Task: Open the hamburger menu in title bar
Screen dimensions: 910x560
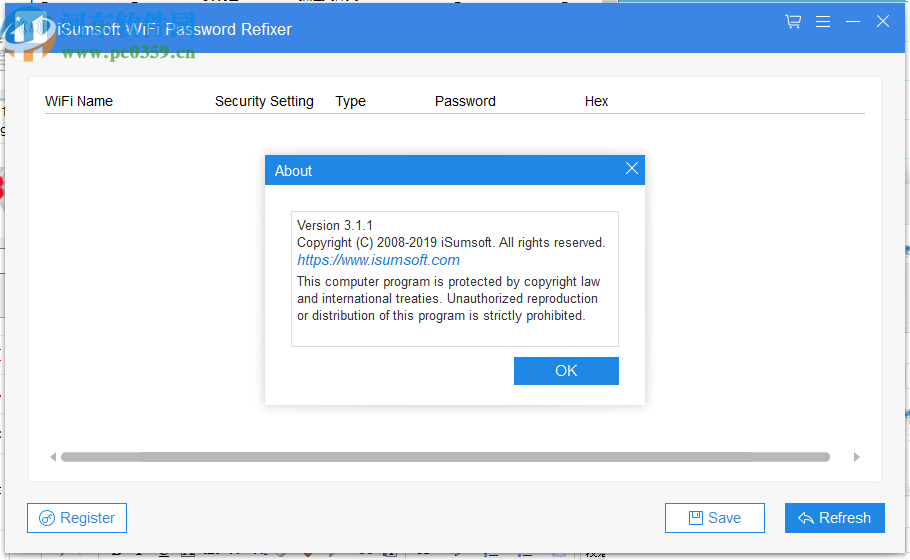Action: coord(822,22)
